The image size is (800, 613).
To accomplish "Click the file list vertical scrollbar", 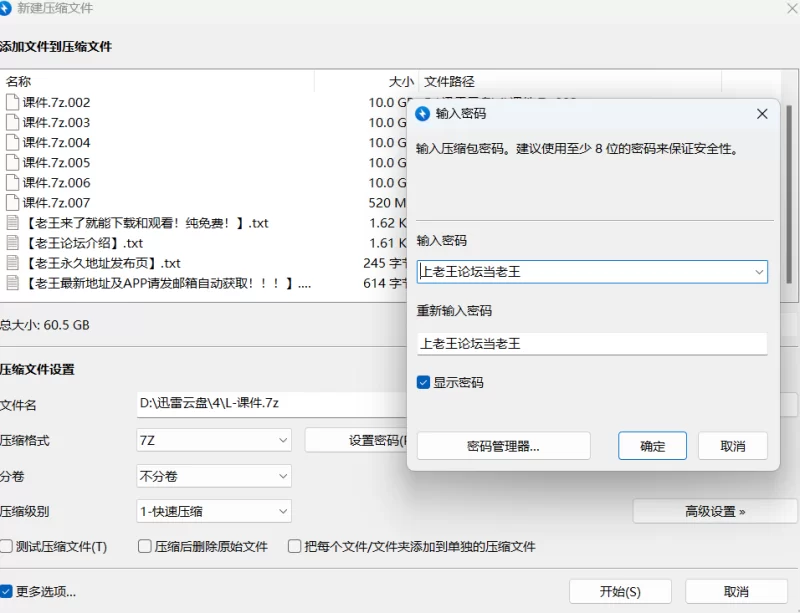I will pyautogui.click(x=789, y=194).
